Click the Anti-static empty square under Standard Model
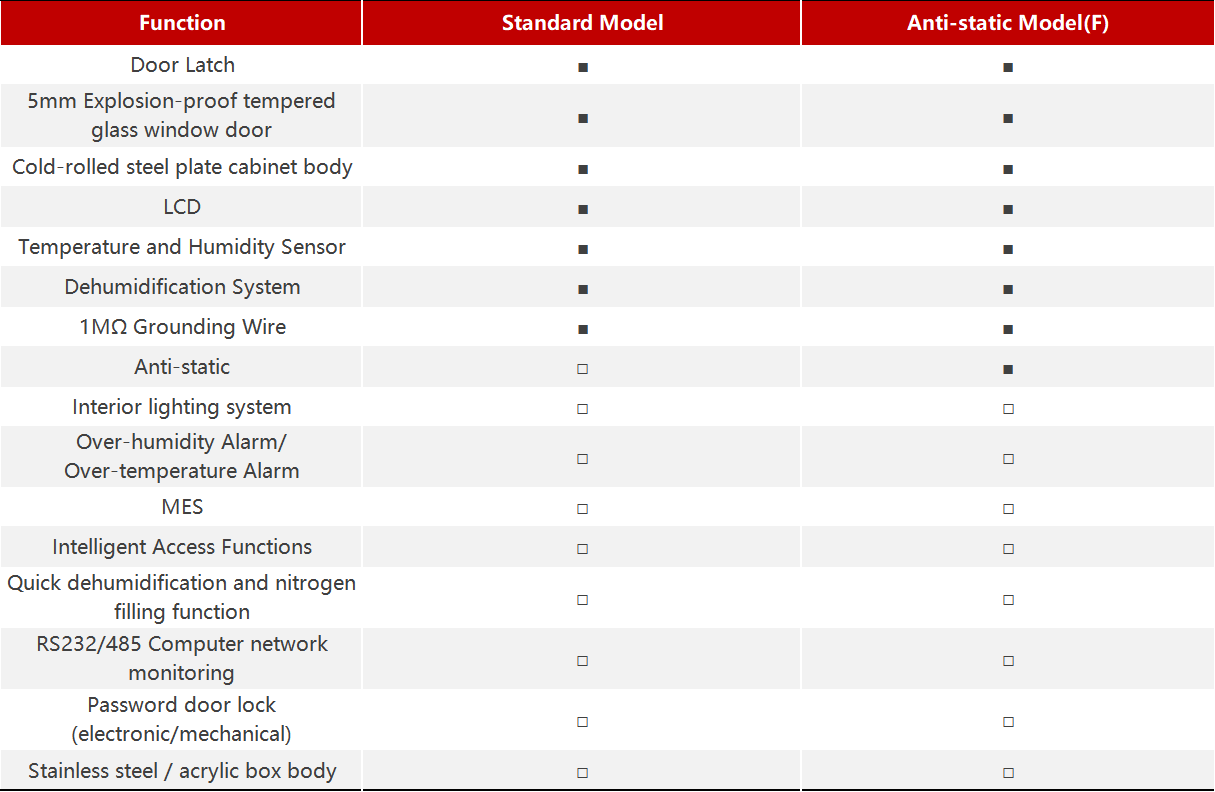Screen dimensions: 1215x792 (583, 369)
